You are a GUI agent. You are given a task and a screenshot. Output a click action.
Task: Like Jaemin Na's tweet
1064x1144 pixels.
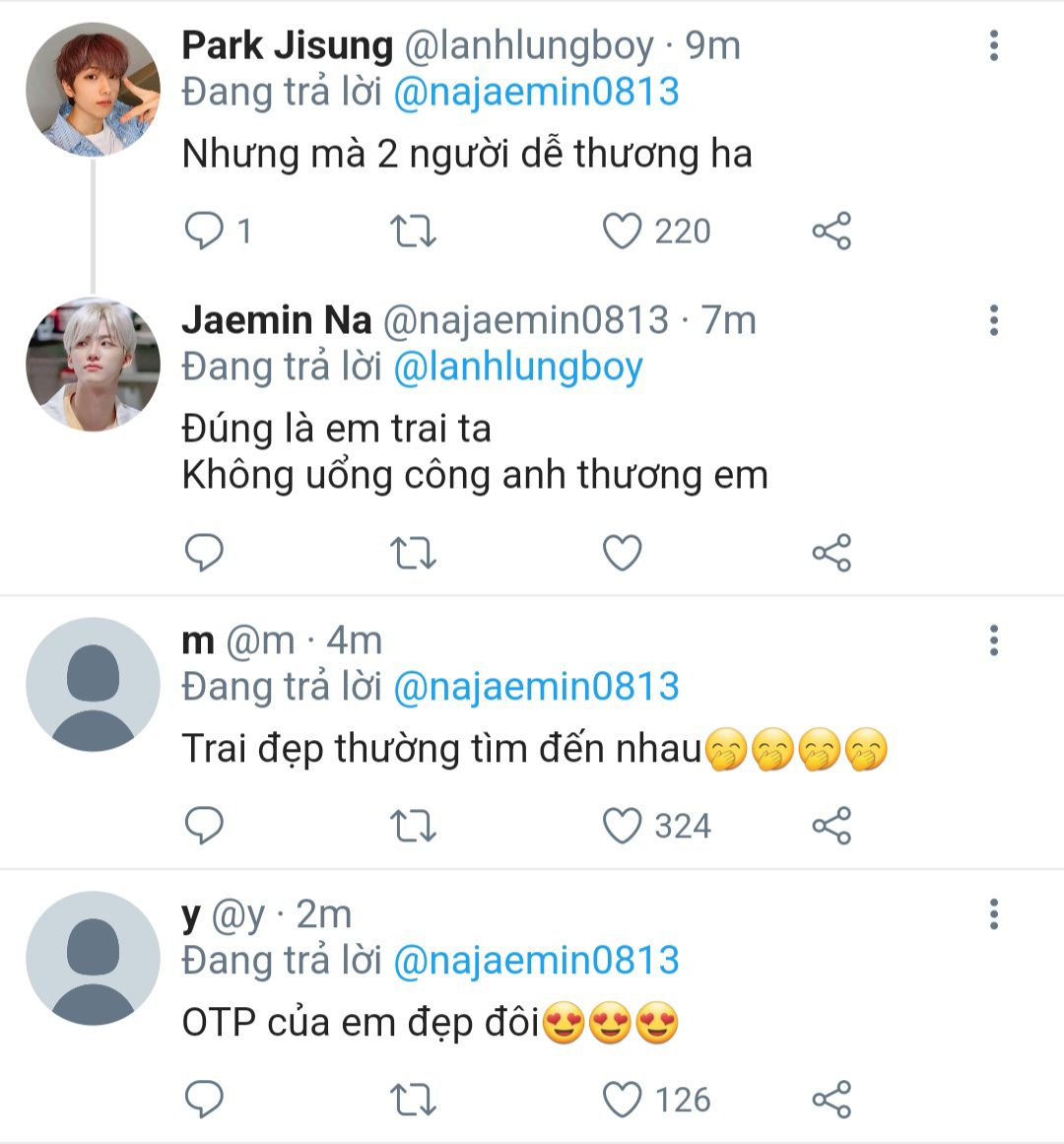pyautogui.click(x=623, y=553)
